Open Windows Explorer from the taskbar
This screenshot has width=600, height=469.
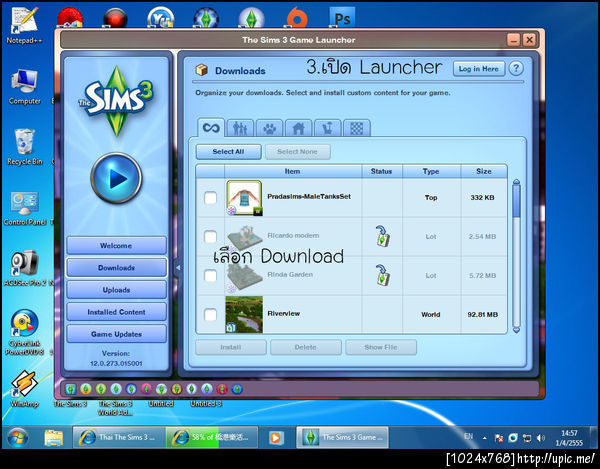(x=54, y=438)
